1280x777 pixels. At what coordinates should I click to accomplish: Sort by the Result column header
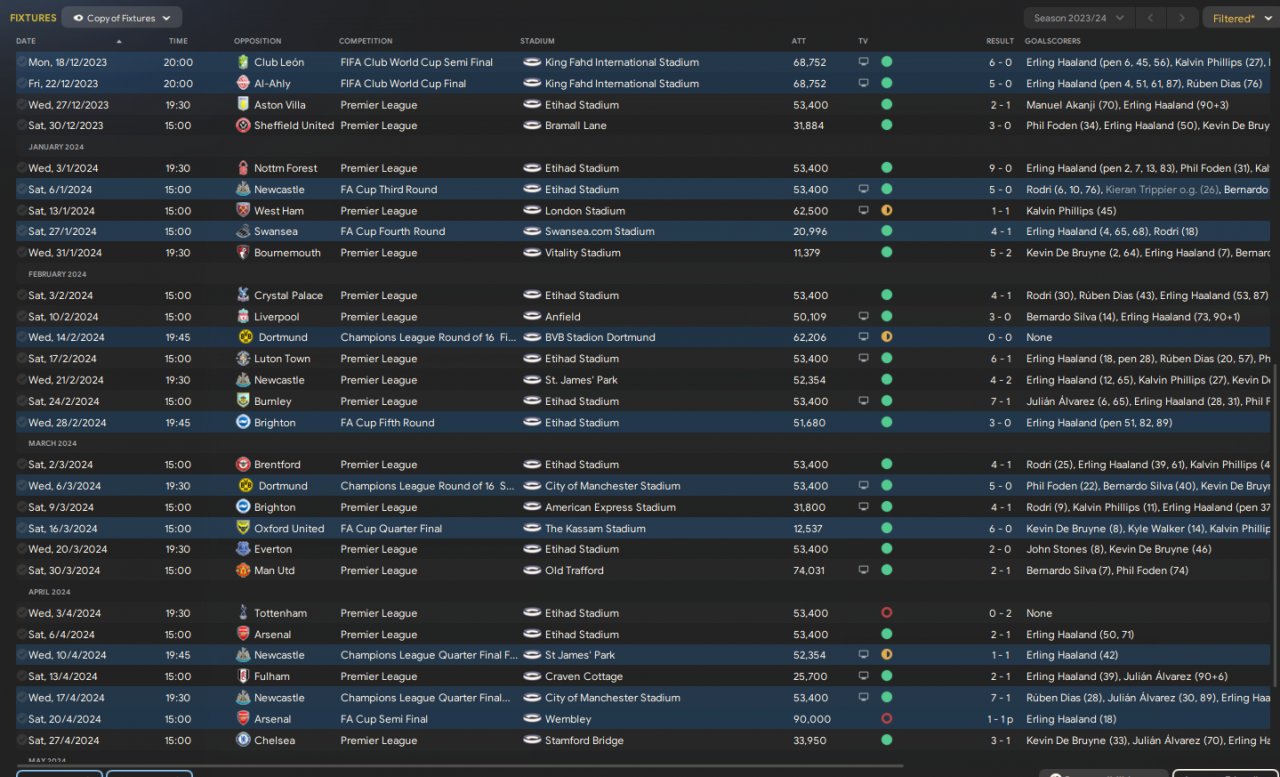point(1000,41)
